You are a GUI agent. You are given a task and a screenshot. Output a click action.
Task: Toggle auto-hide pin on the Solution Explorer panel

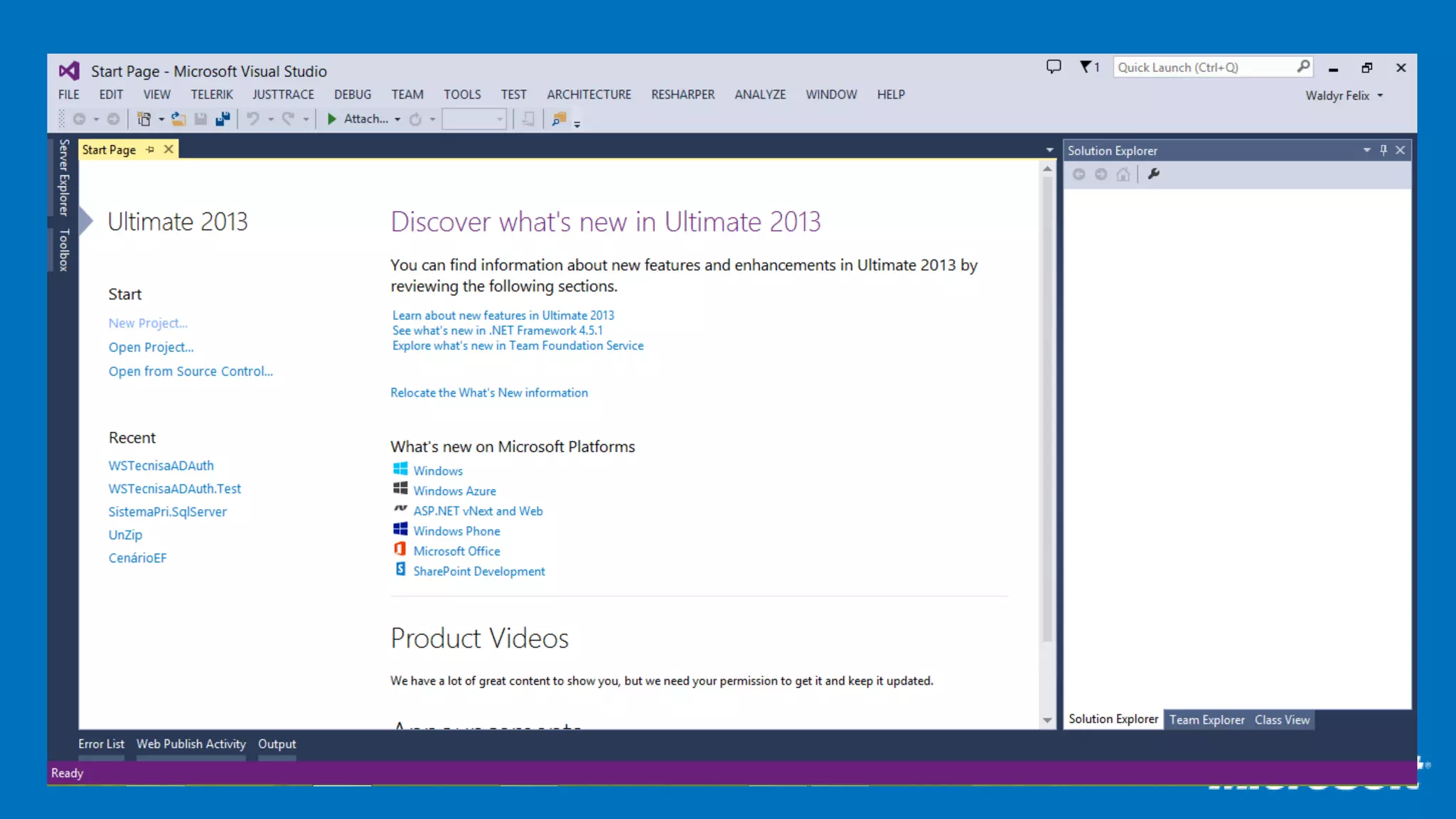pos(1383,150)
